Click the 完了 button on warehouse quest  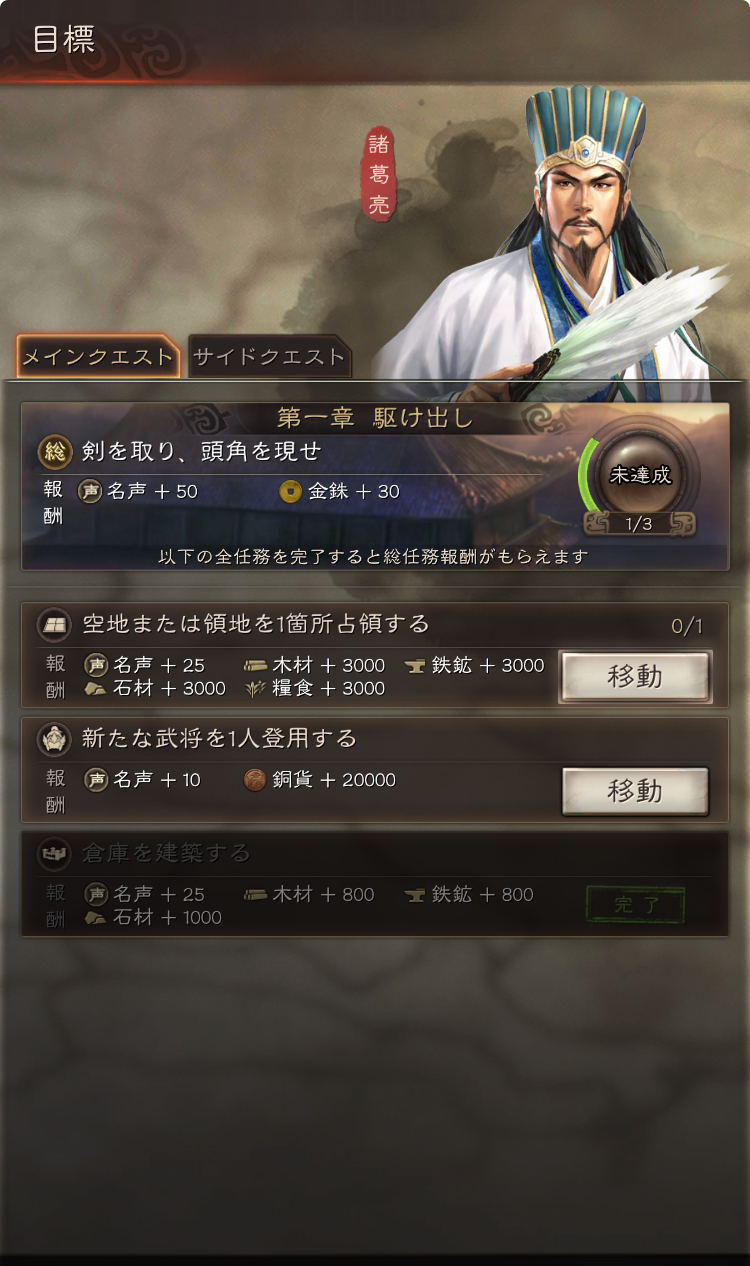click(635, 906)
